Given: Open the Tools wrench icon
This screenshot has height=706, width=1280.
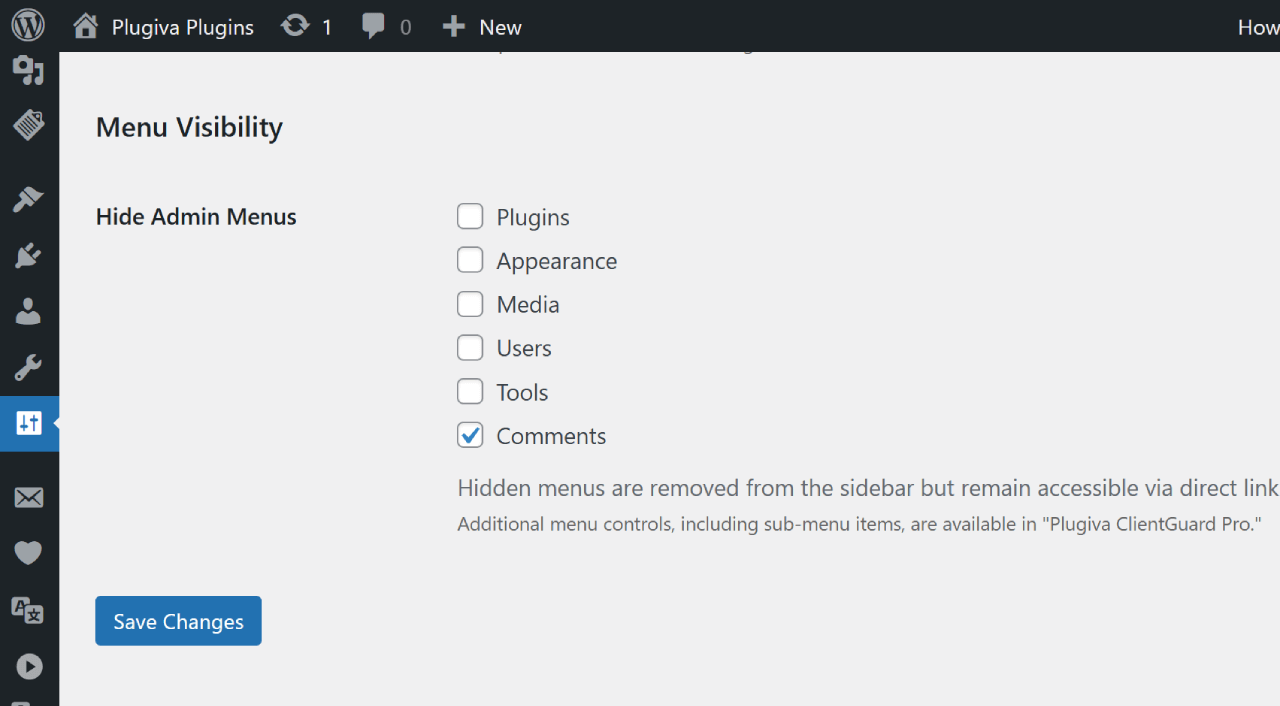Looking at the screenshot, I should [x=27, y=367].
